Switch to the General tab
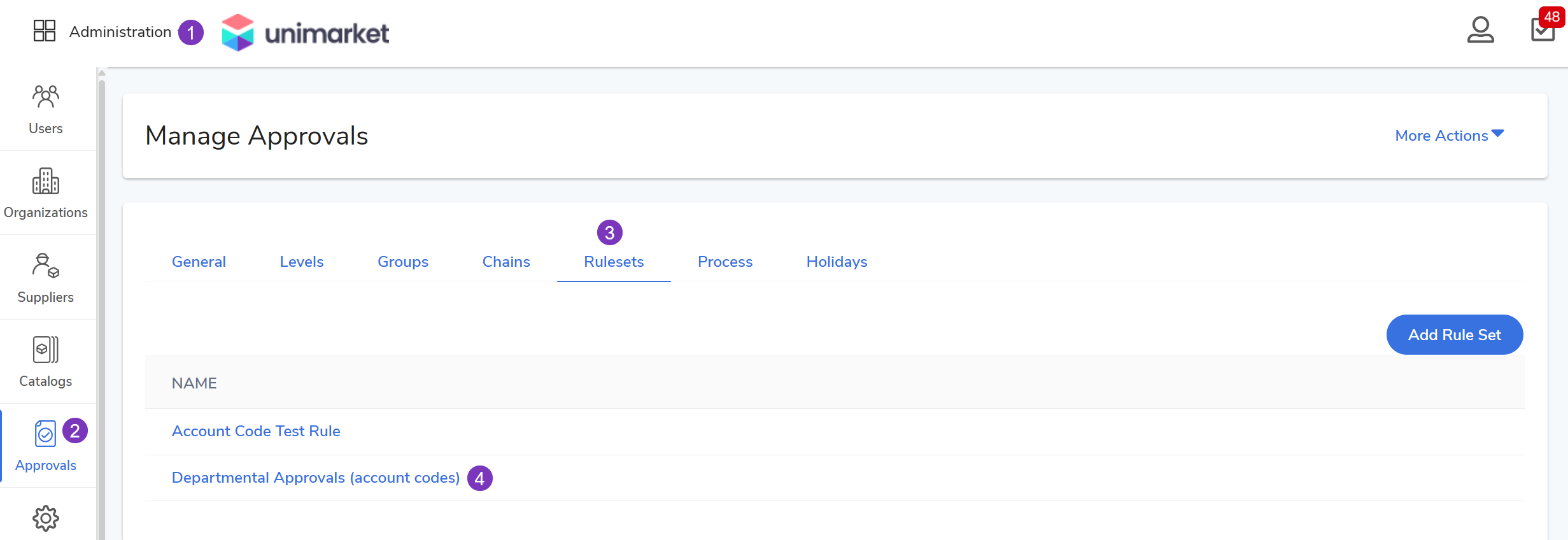 pyautogui.click(x=199, y=262)
